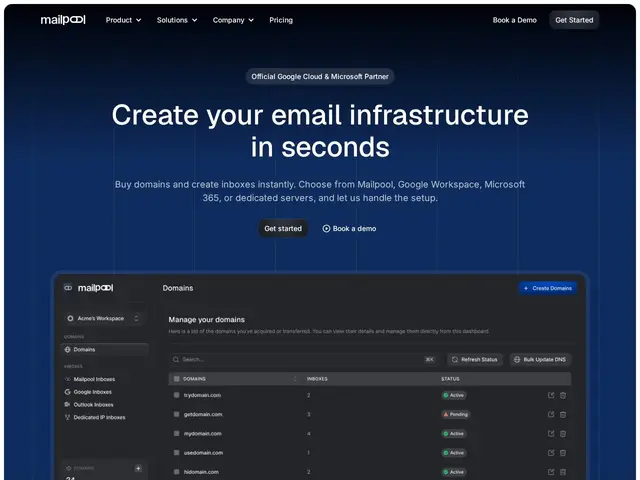Open Dedicated IP Inboxes in sidebar
The image size is (640, 480).
[95, 417]
